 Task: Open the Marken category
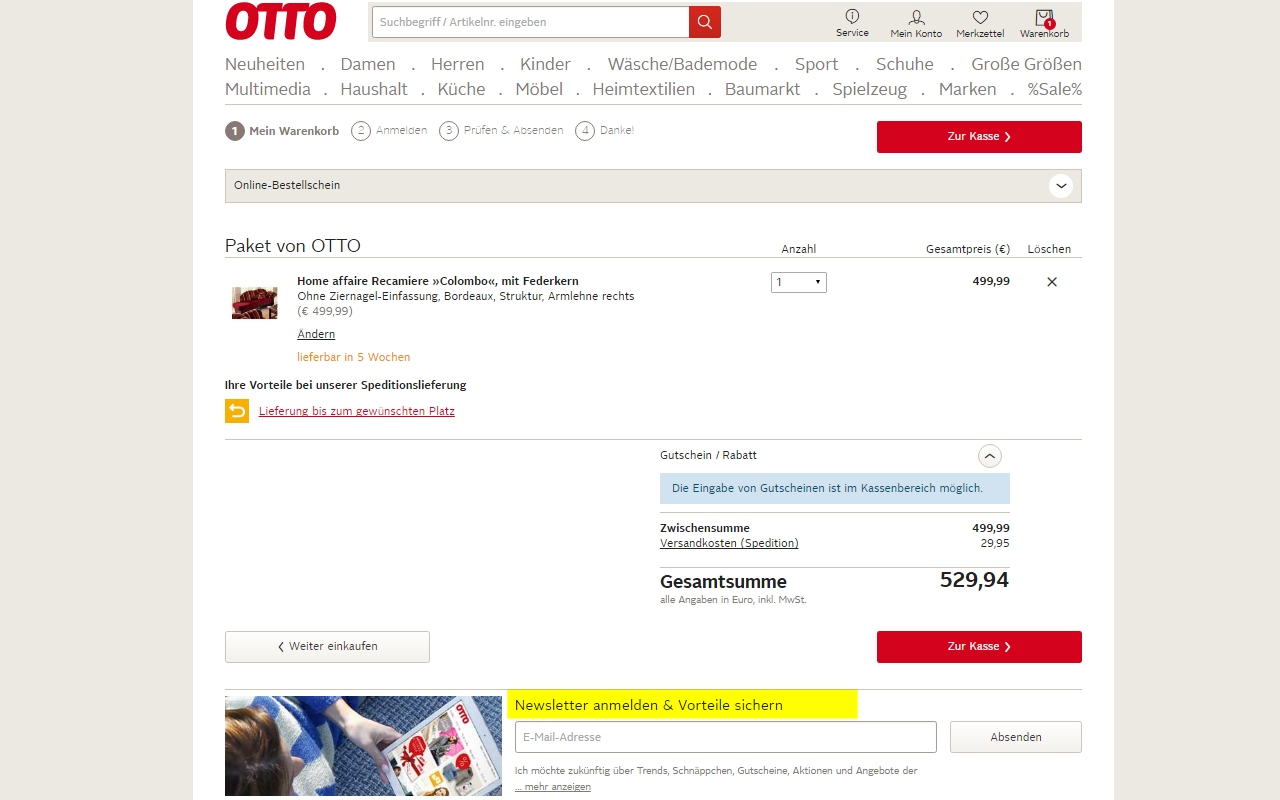coord(967,89)
